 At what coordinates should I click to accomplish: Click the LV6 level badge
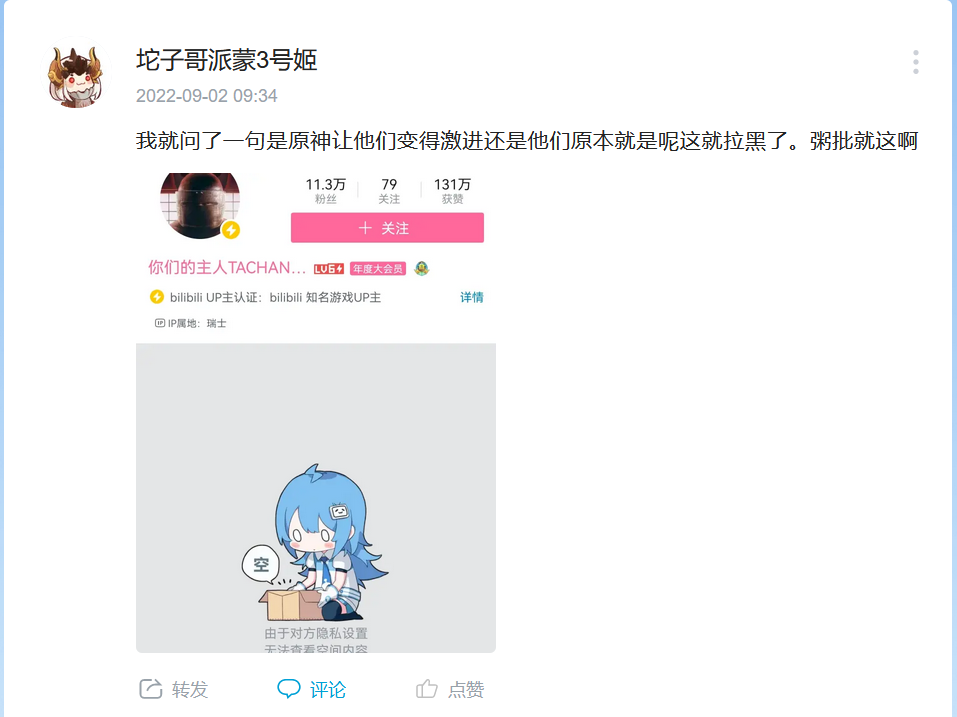point(329,268)
